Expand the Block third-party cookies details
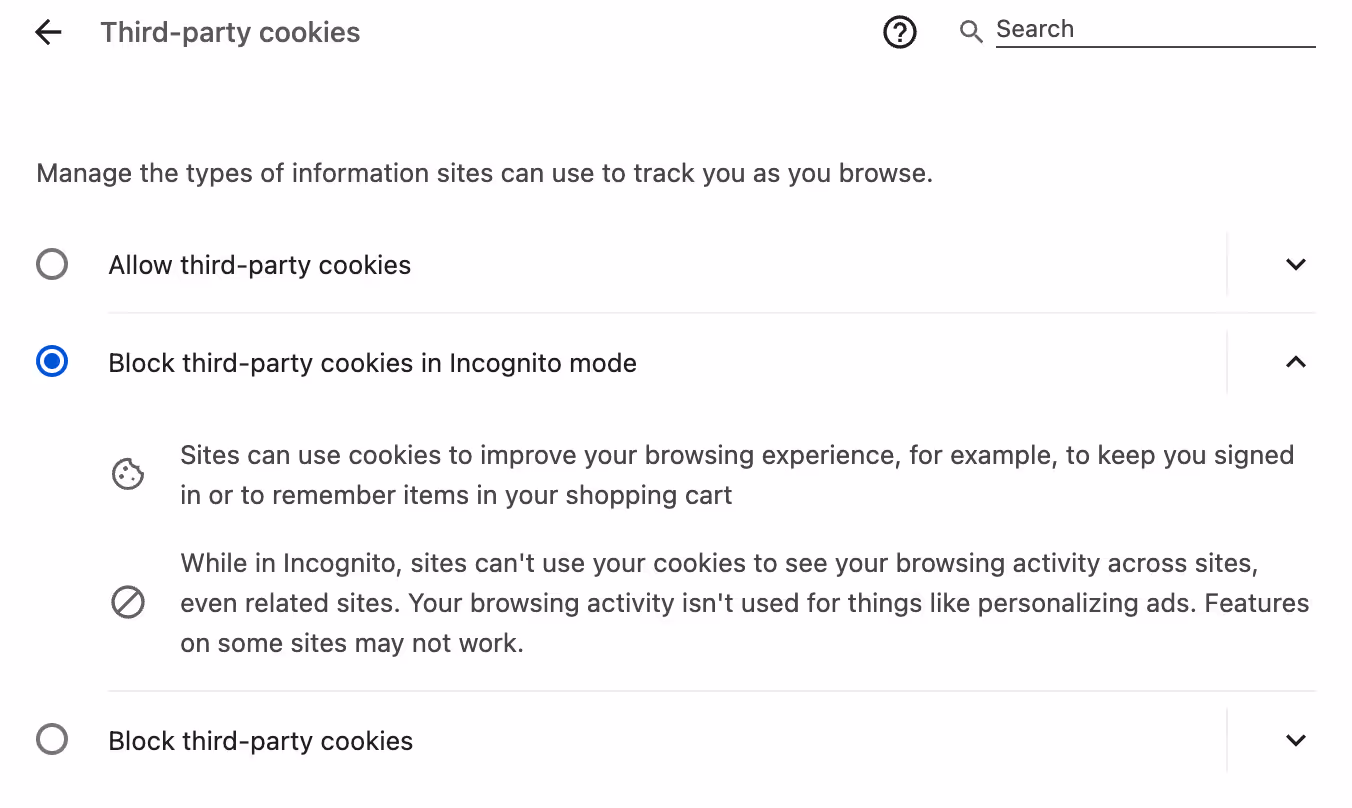 coord(1295,740)
